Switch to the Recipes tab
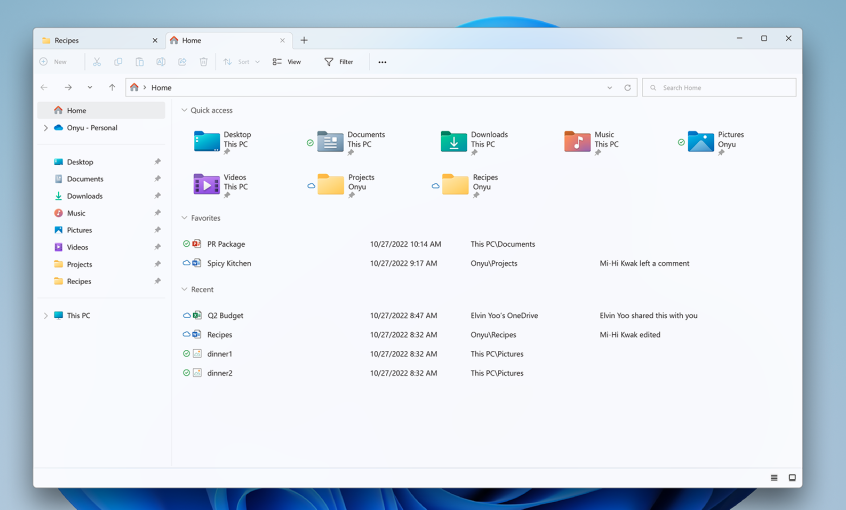The width and height of the screenshot is (846, 510). coord(95,41)
